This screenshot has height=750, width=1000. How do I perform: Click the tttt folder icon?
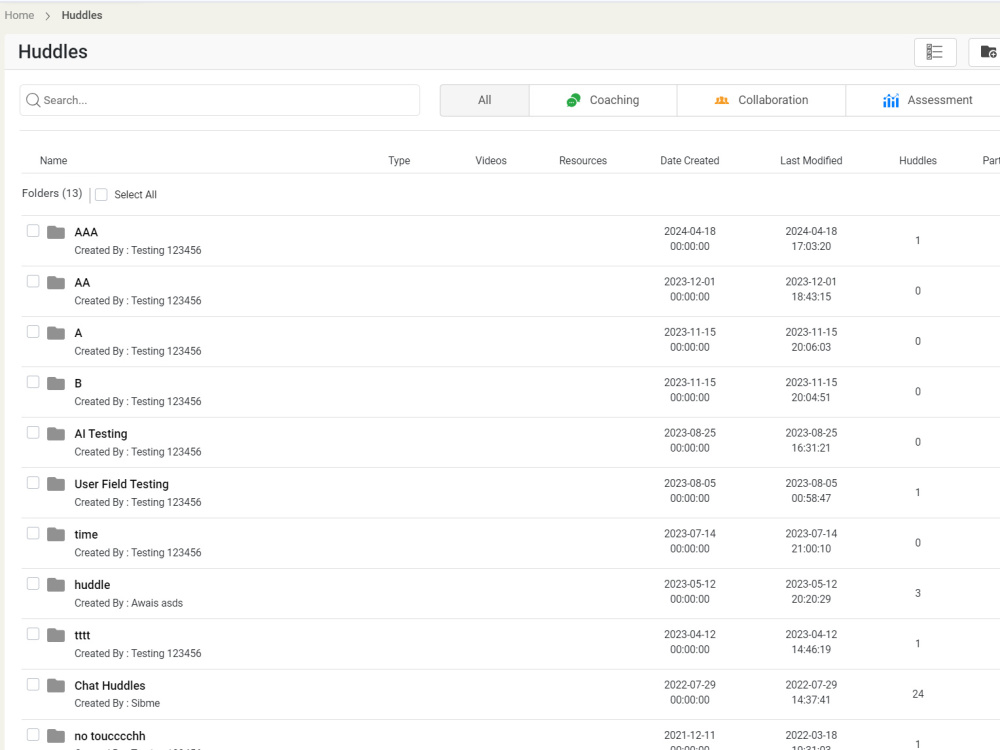pos(56,635)
